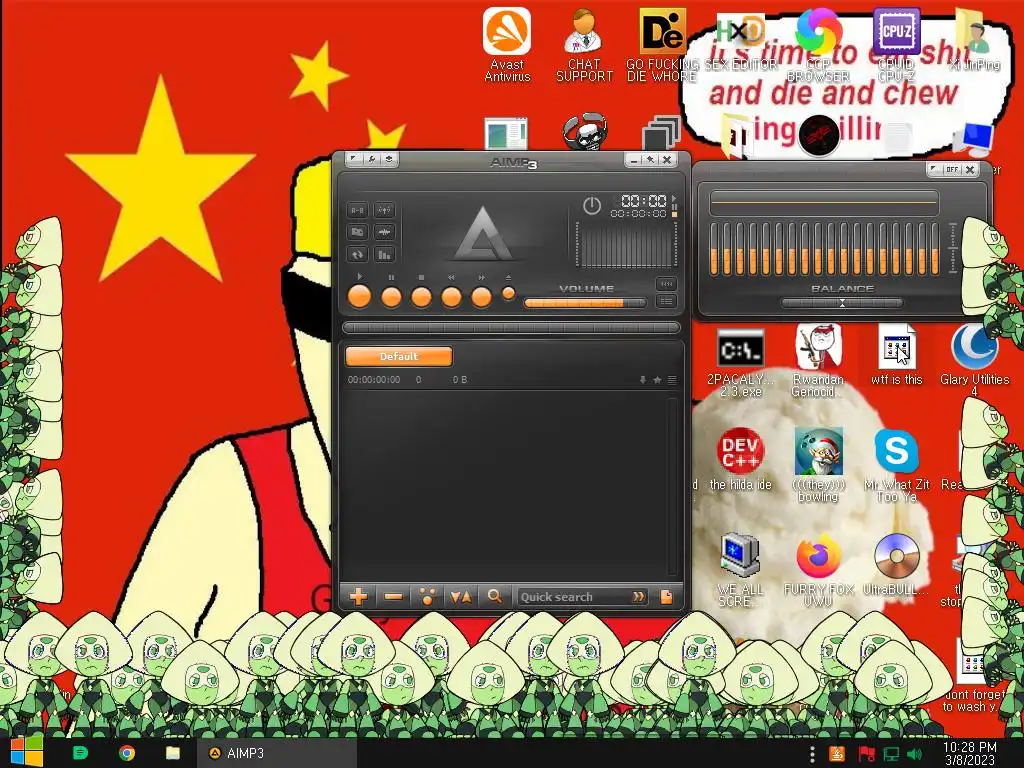The width and height of the screenshot is (1024, 768).
Task: Open the FURRY FOX UWU Firefox icon
Action: 818,570
